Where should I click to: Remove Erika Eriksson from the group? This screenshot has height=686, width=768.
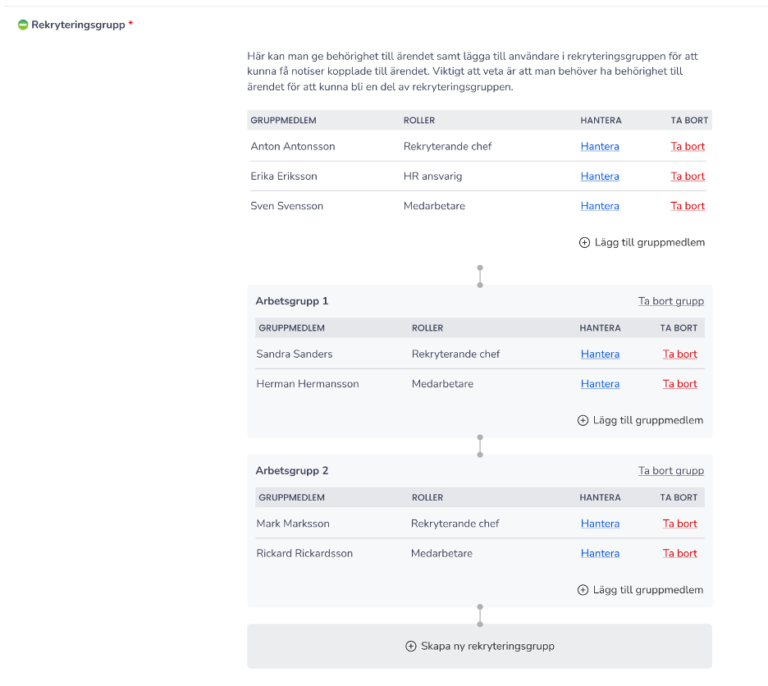tap(687, 176)
